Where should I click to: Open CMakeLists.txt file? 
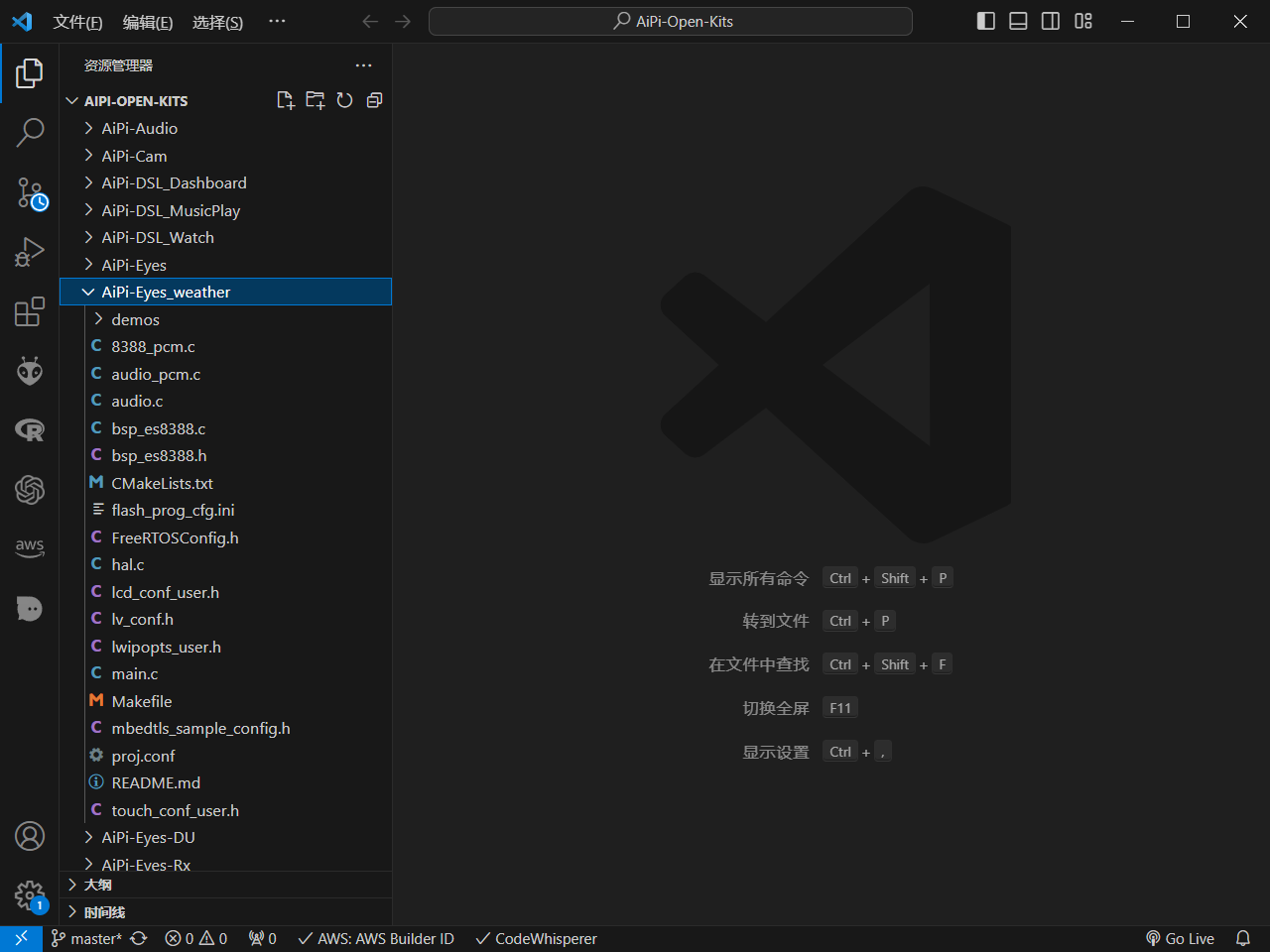click(x=226, y=483)
